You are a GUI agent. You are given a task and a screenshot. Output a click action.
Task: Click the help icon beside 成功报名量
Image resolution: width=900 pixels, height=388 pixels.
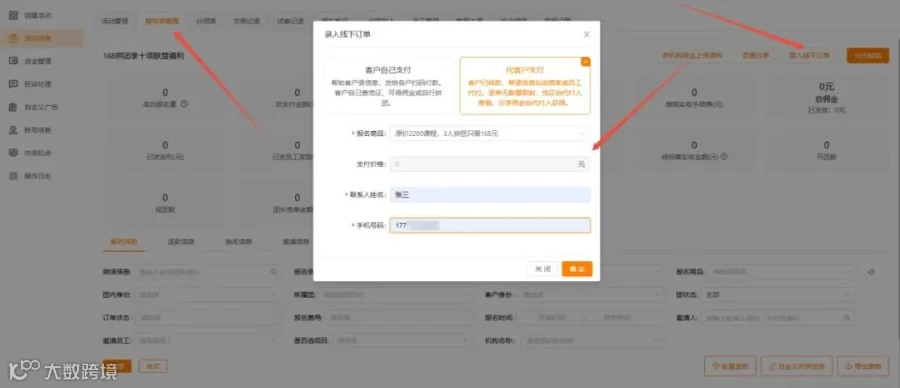coord(185,104)
